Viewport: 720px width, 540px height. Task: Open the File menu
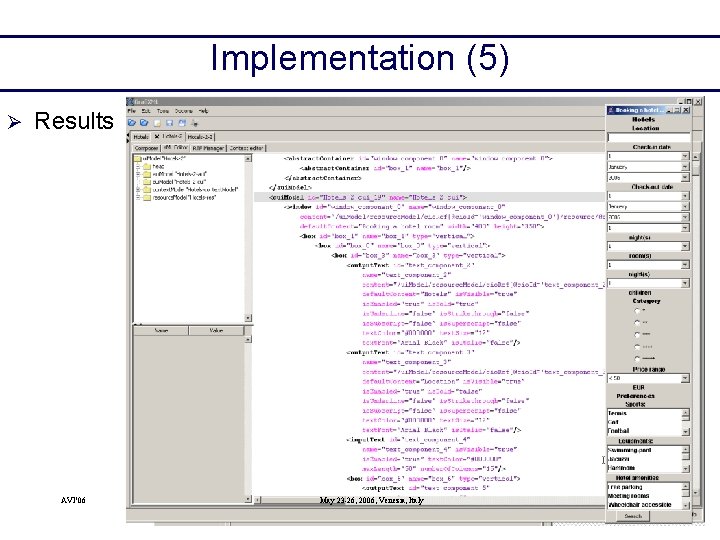coord(131,111)
